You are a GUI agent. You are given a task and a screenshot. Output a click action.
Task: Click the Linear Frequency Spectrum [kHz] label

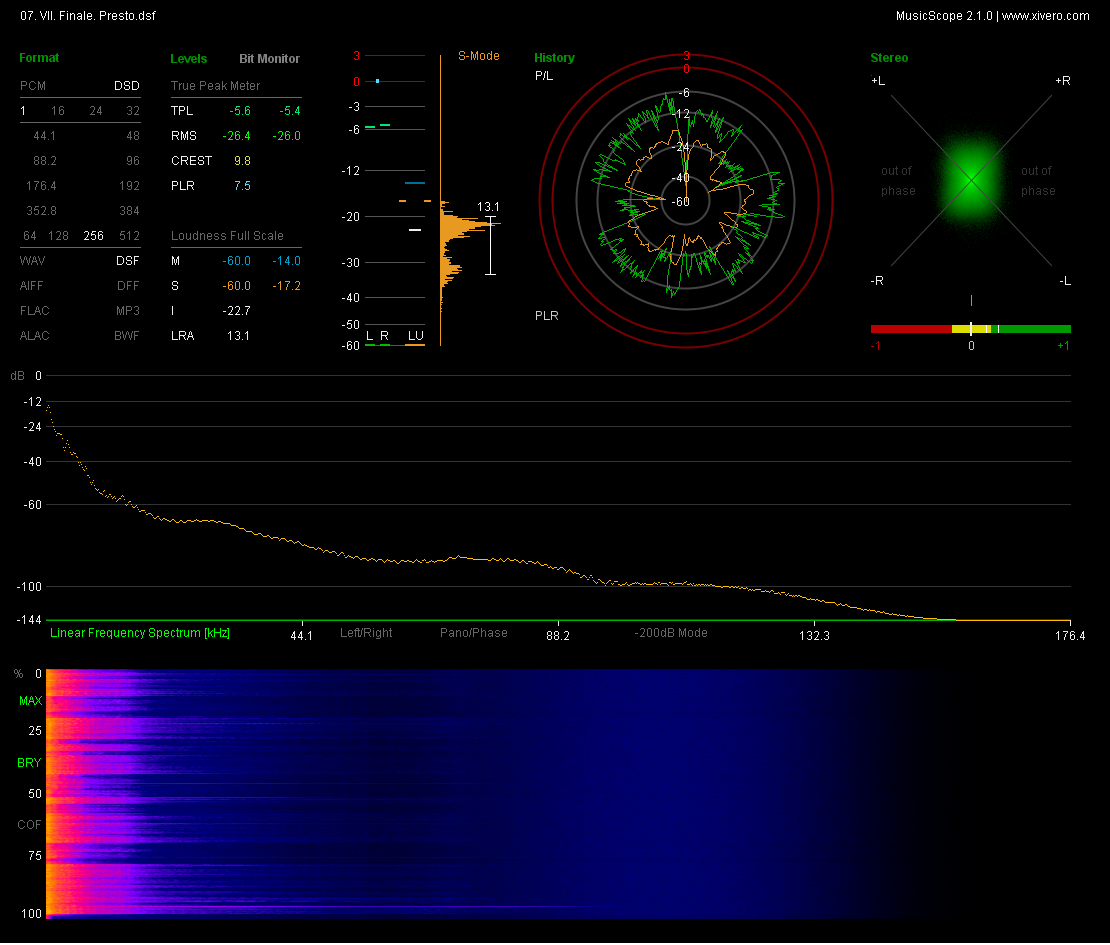coord(140,633)
